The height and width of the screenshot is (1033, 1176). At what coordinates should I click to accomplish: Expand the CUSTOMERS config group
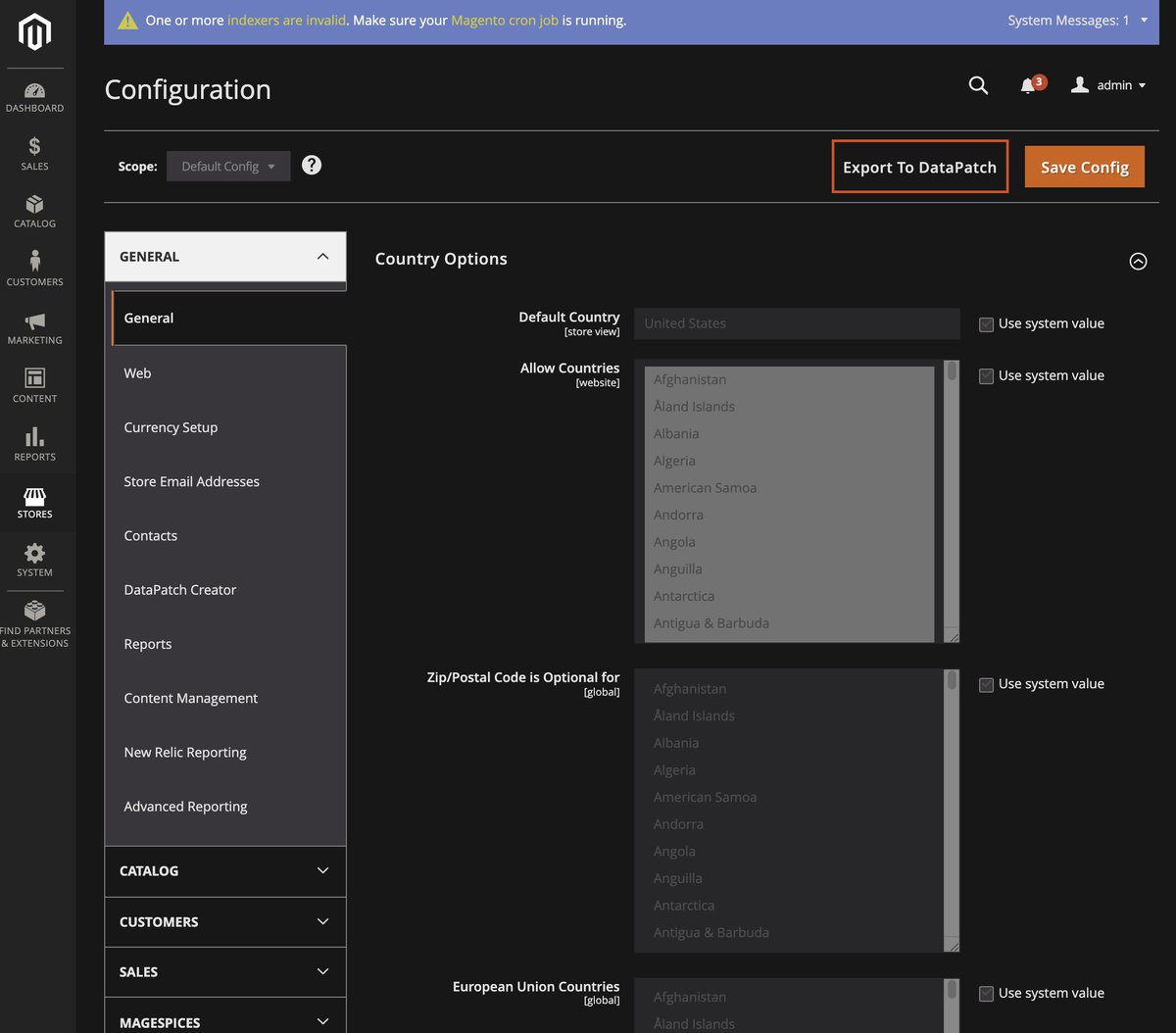(225, 921)
